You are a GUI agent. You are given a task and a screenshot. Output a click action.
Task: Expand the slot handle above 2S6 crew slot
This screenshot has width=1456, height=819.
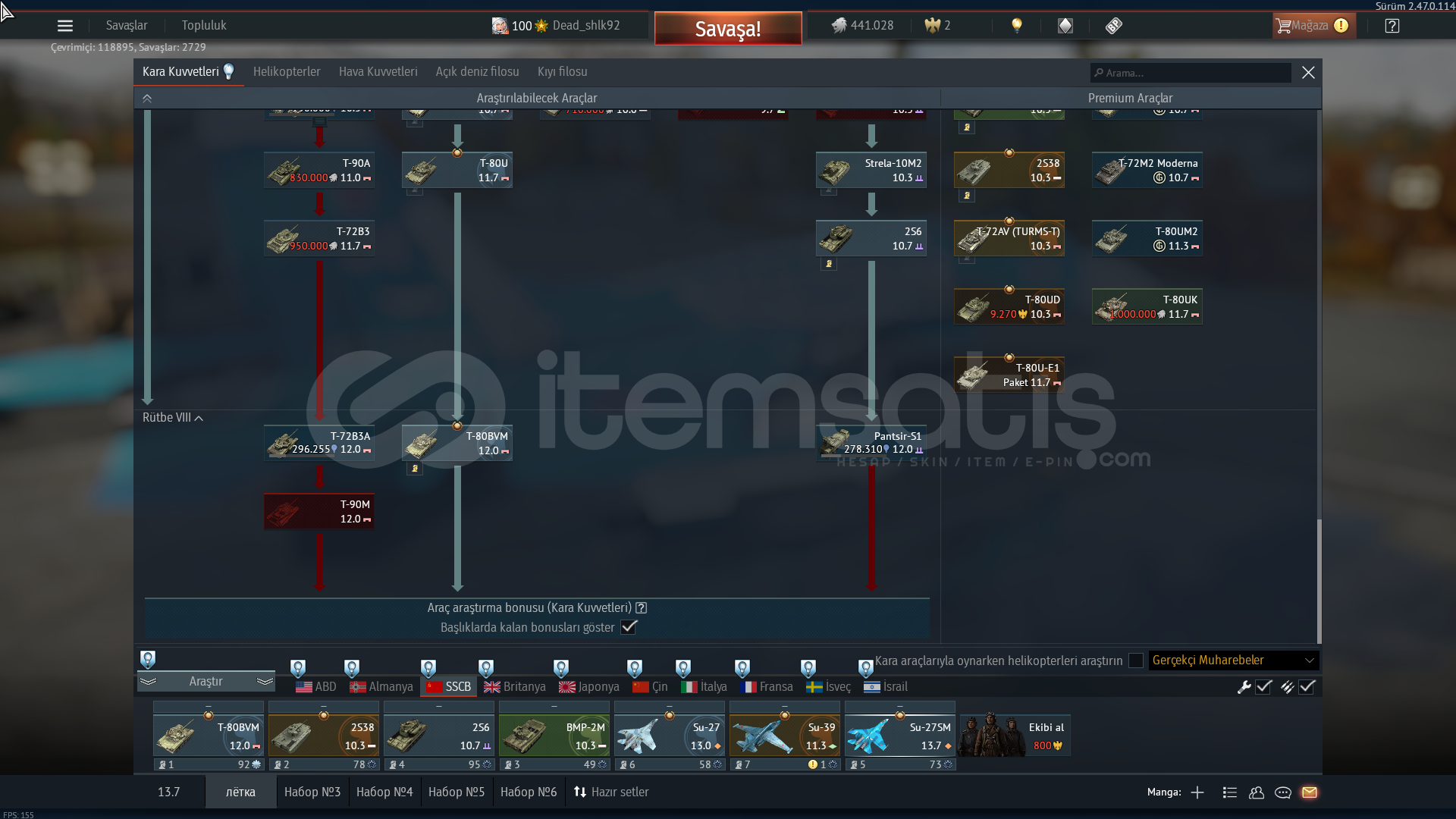point(439,707)
